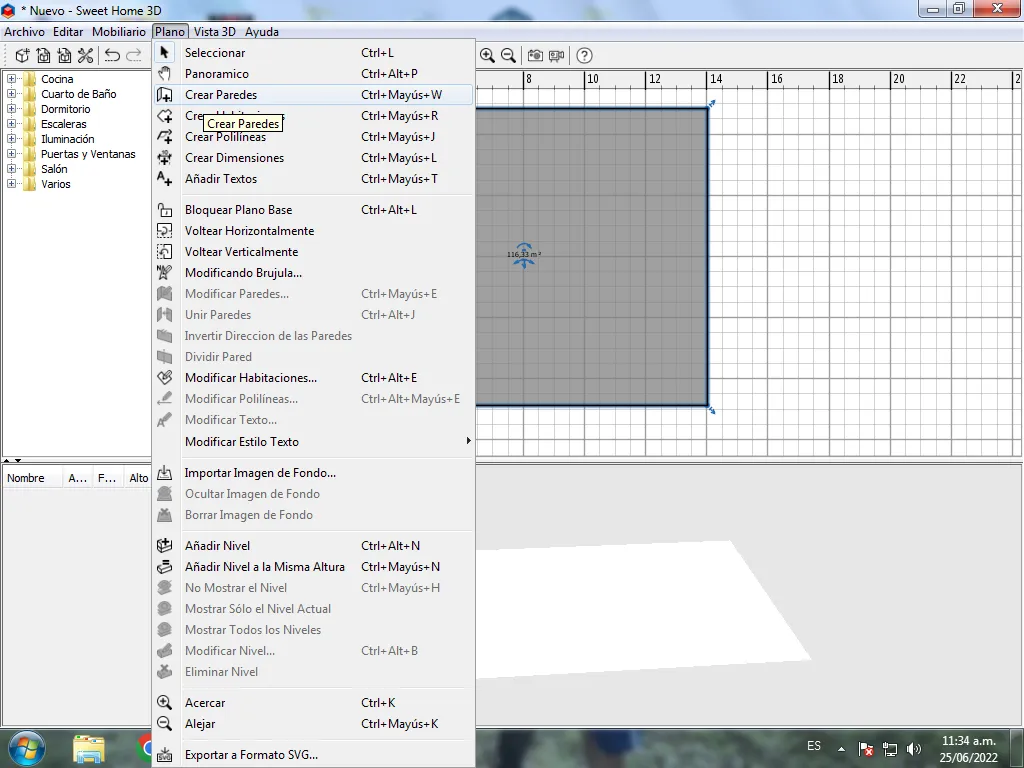Click the Exportar SVG icon
This screenshot has height=768, width=1024.
click(165, 754)
